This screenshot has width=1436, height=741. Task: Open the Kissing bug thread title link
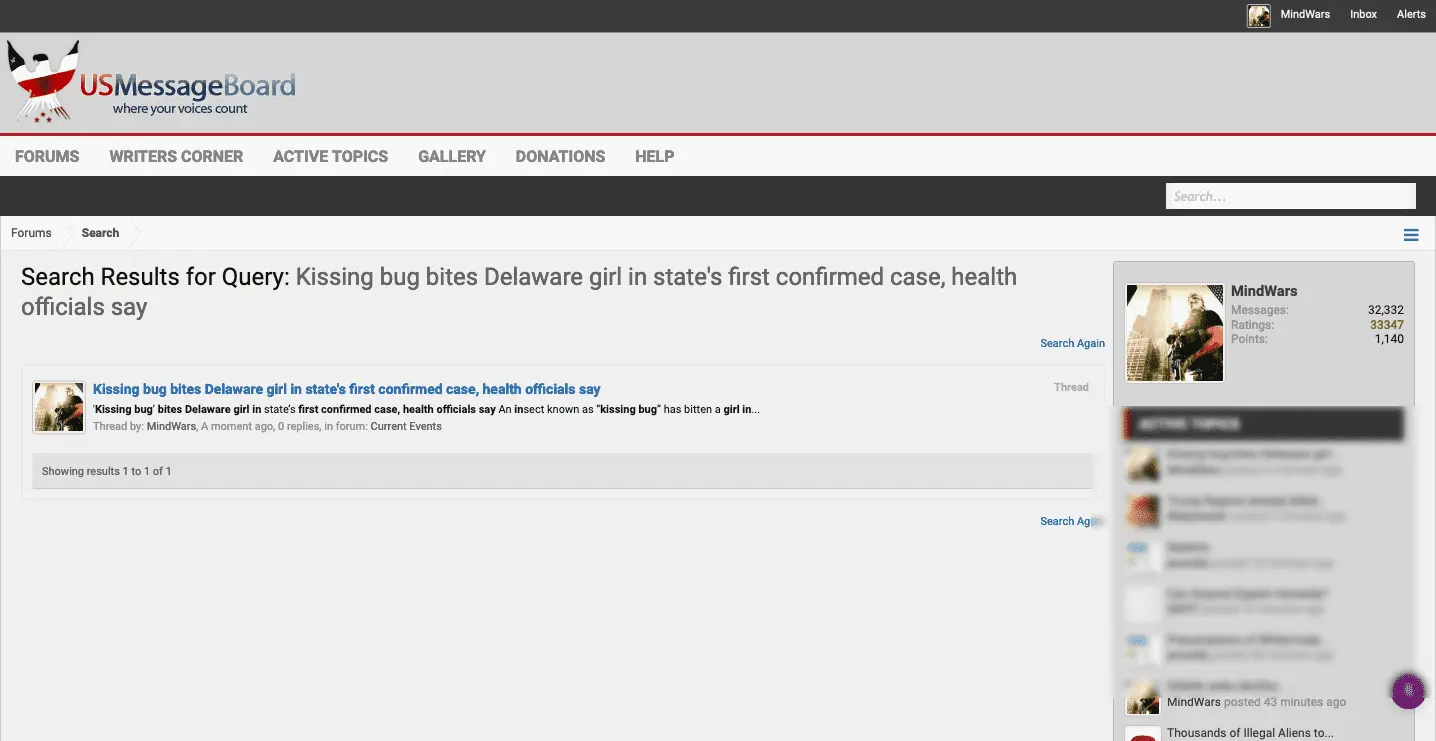pos(346,389)
